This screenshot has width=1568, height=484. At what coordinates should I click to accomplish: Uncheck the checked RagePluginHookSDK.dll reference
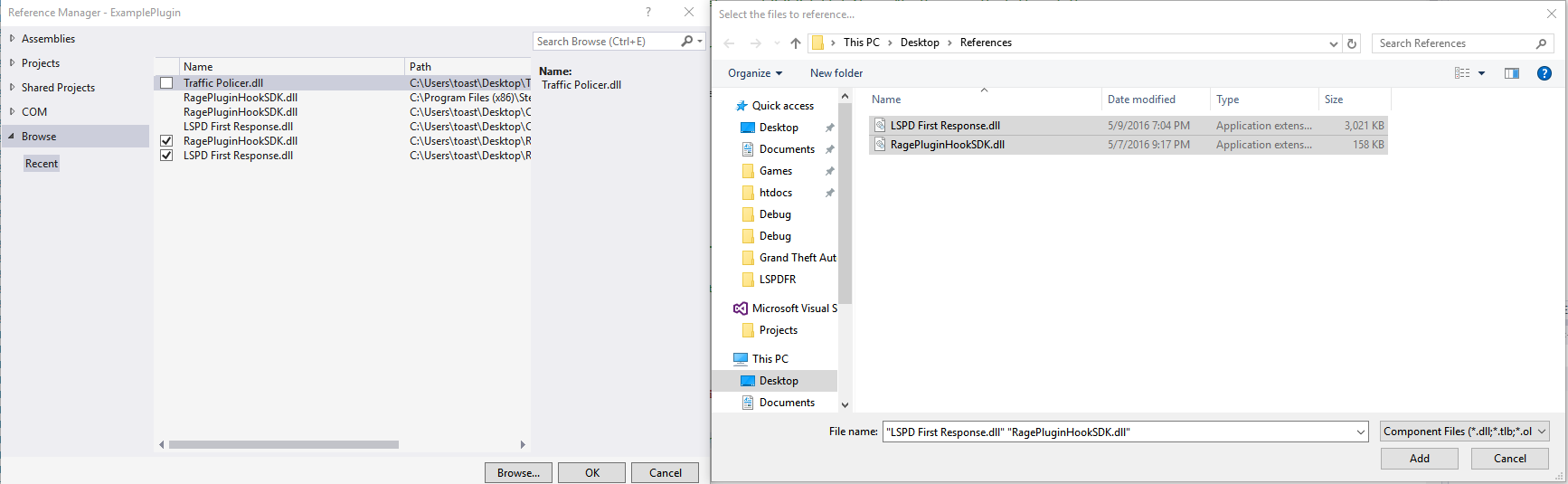(166, 141)
